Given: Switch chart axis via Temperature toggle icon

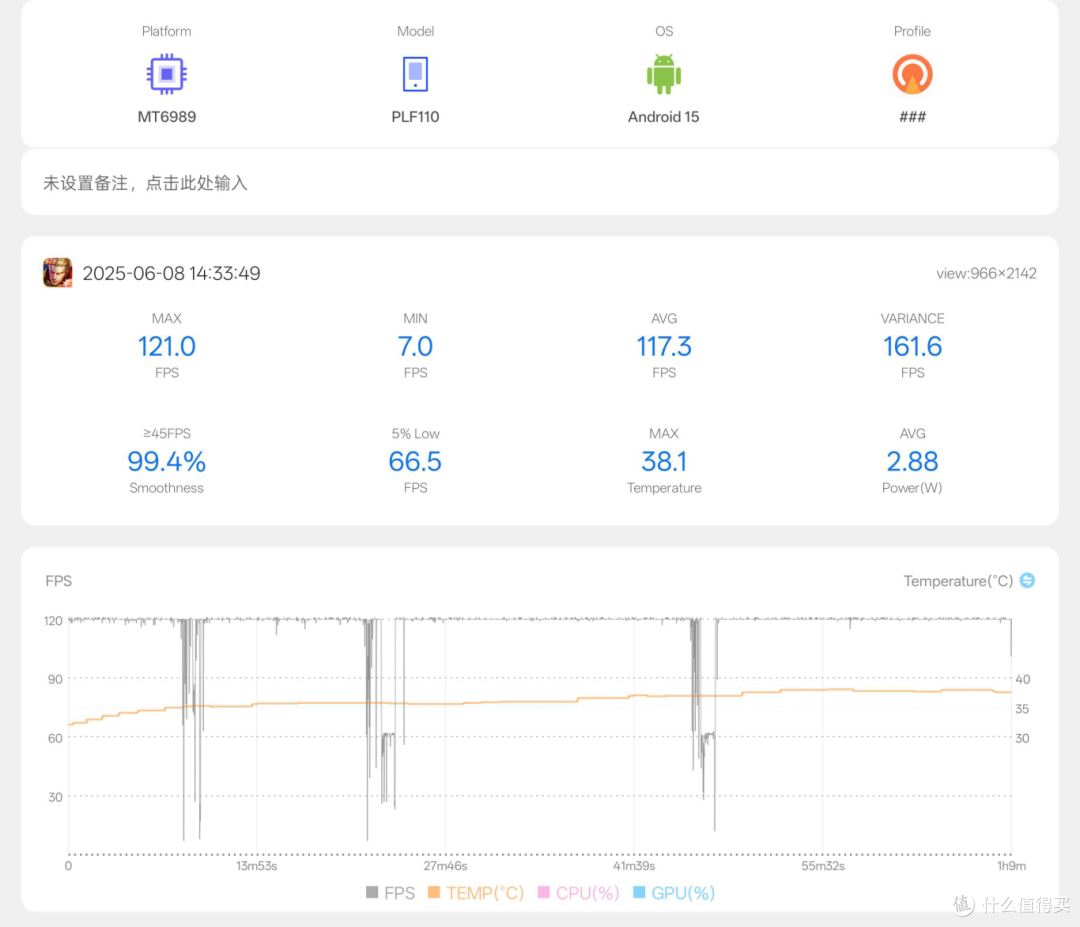Looking at the screenshot, I should (1027, 581).
